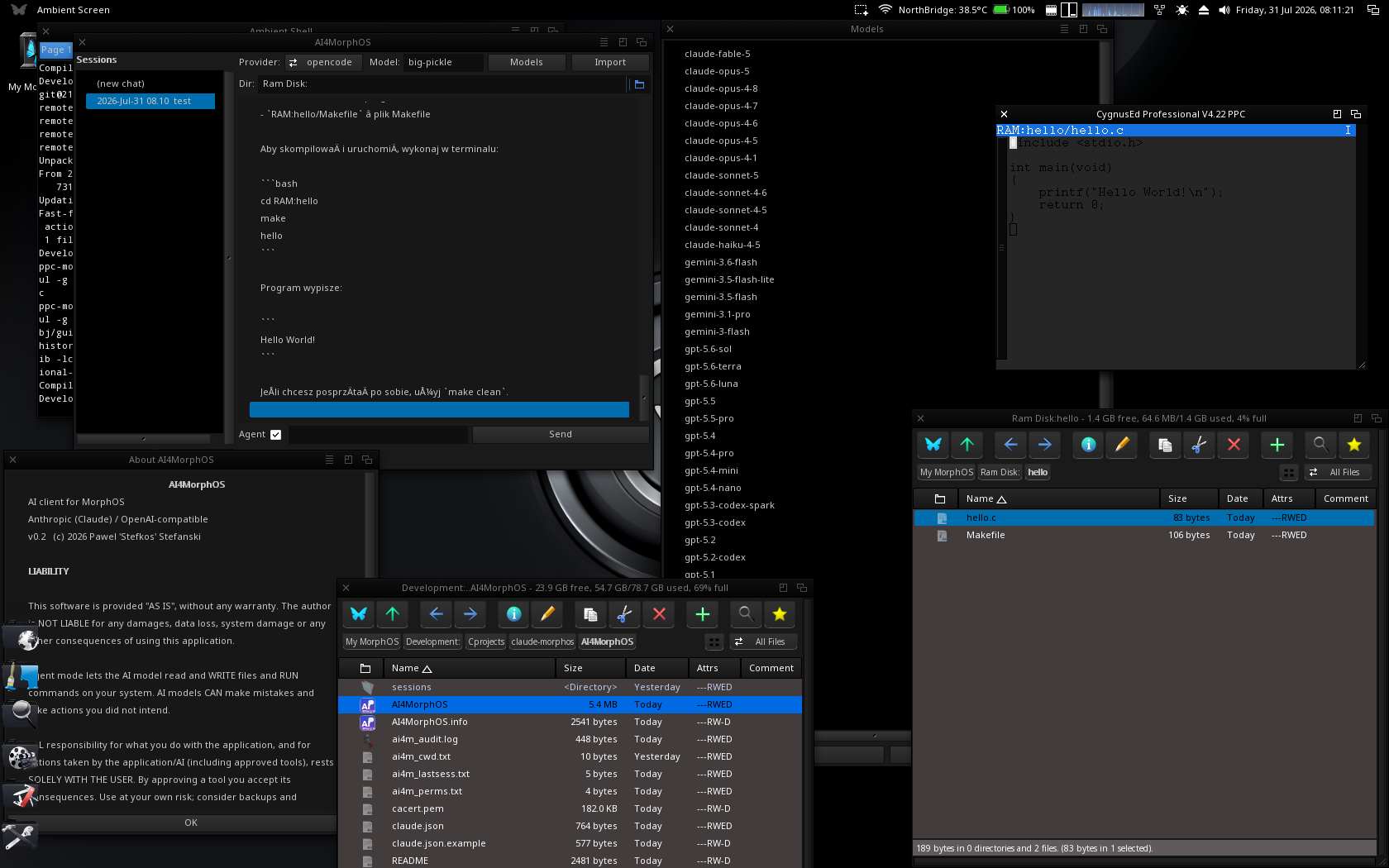Go to parent directory in Ram Disk:hello window
Viewport: 1389px width, 868px height.
967,445
